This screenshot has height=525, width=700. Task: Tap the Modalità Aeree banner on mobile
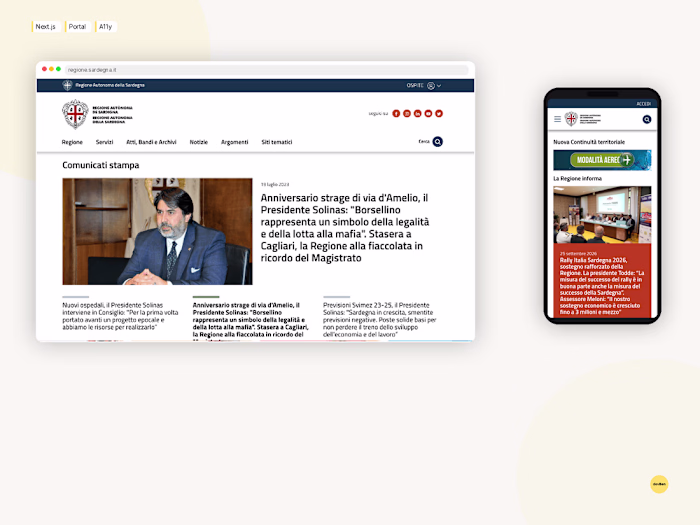602,160
